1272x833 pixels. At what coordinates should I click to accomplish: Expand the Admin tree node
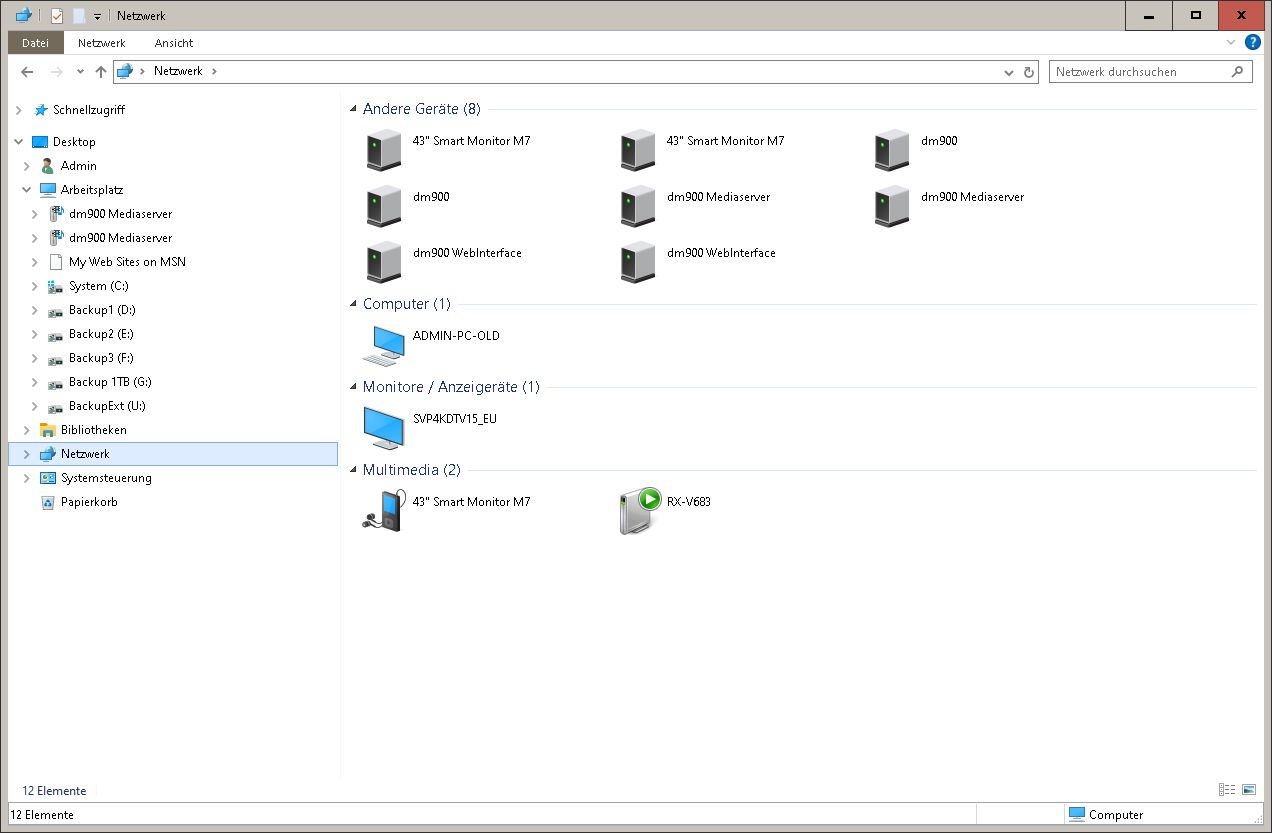click(27, 166)
